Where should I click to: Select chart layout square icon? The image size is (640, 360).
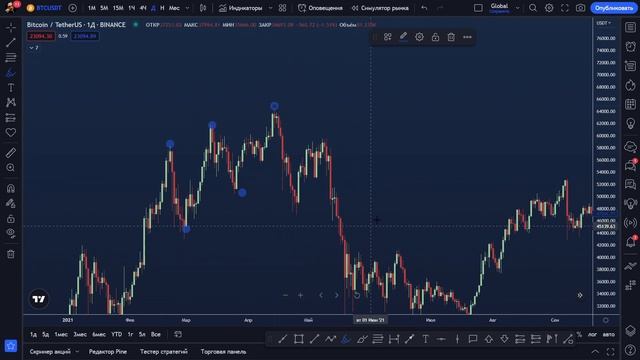(x=478, y=8)
